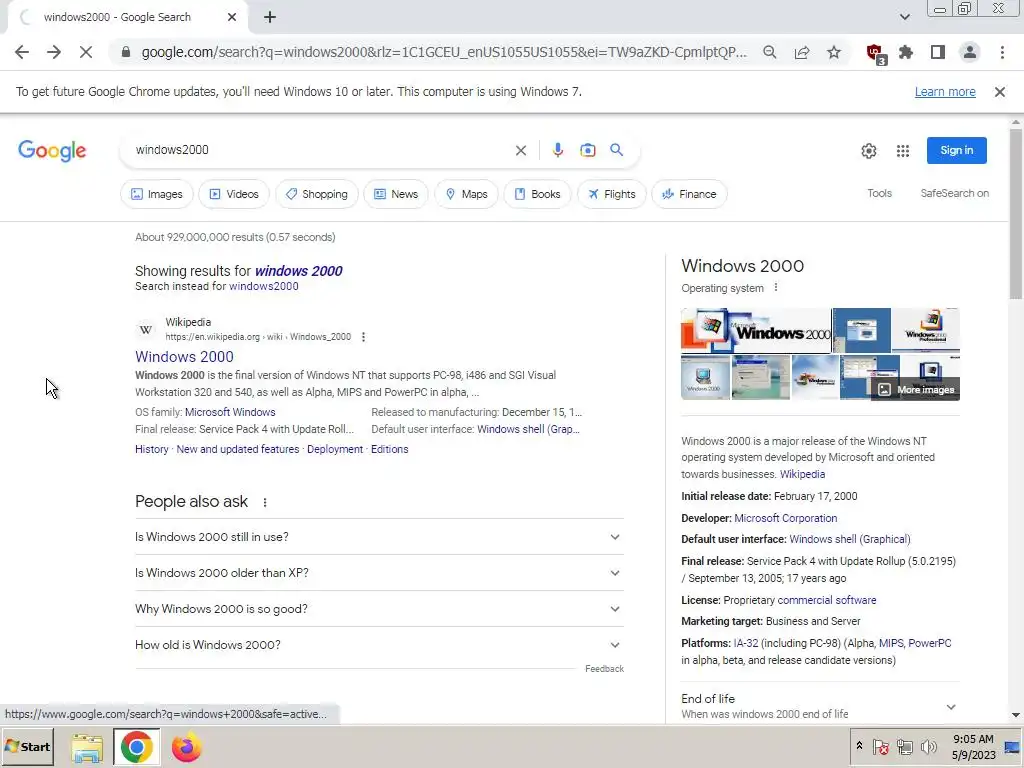Submit search with the magnifier icon
Viewport: 1024px width, 768px height.
point(616,150)
